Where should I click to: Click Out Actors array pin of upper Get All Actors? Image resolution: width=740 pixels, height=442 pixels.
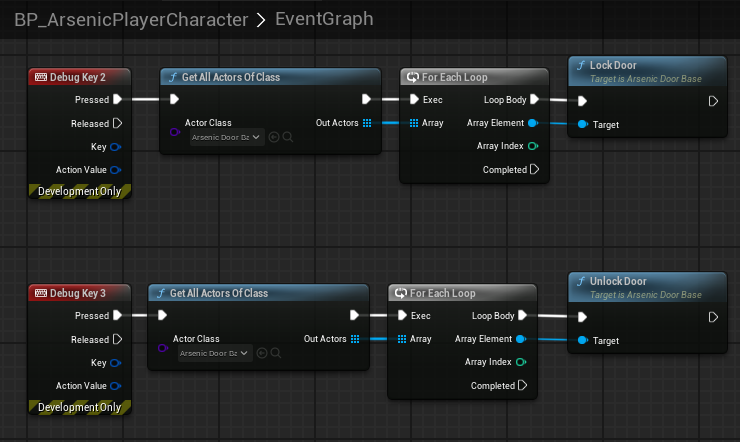point(367,123)
